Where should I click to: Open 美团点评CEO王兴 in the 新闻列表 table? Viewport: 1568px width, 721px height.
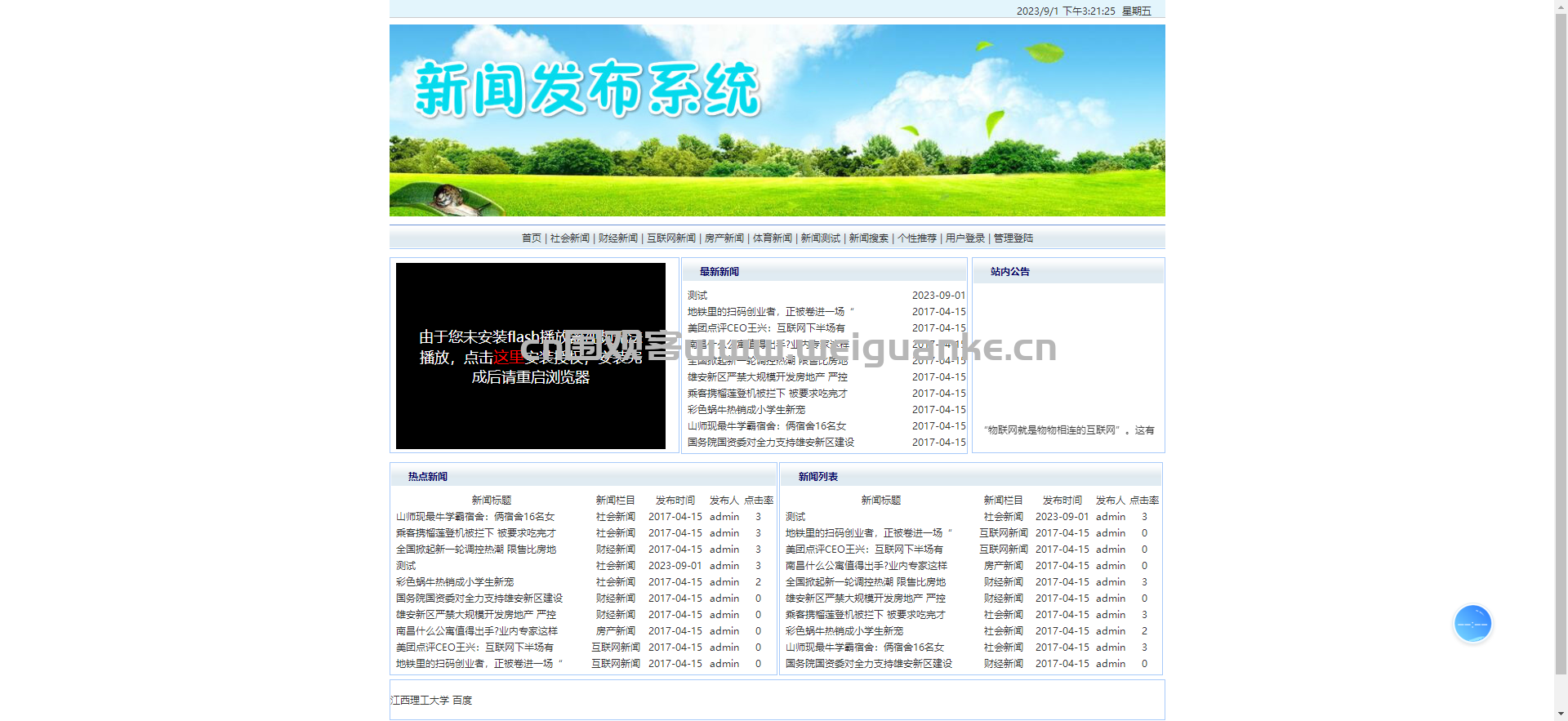(x=864, y=550)
